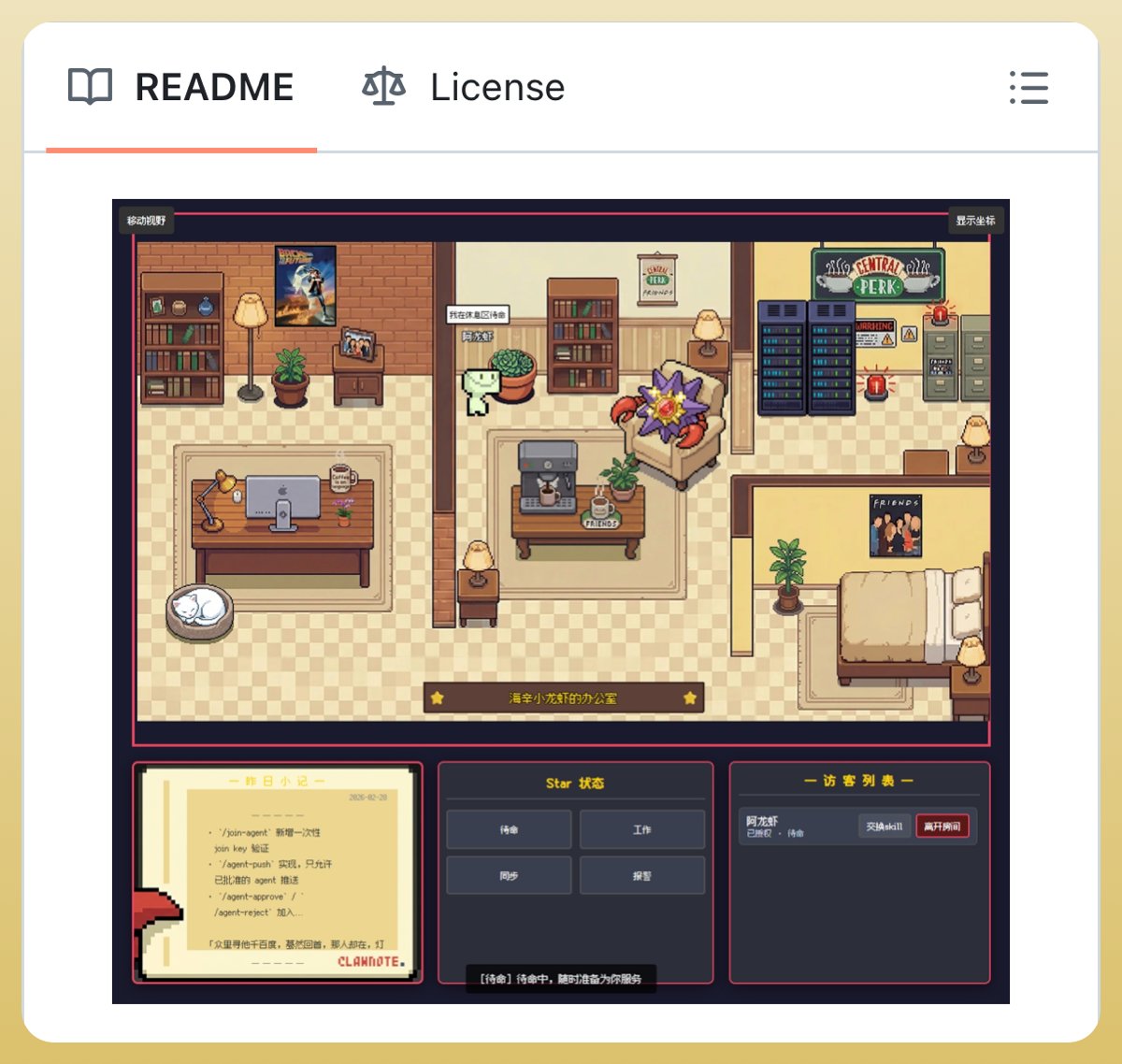The image size is (1122, 1064).
Task: Click the server rack cabinets
Action: tap(806, 357)
